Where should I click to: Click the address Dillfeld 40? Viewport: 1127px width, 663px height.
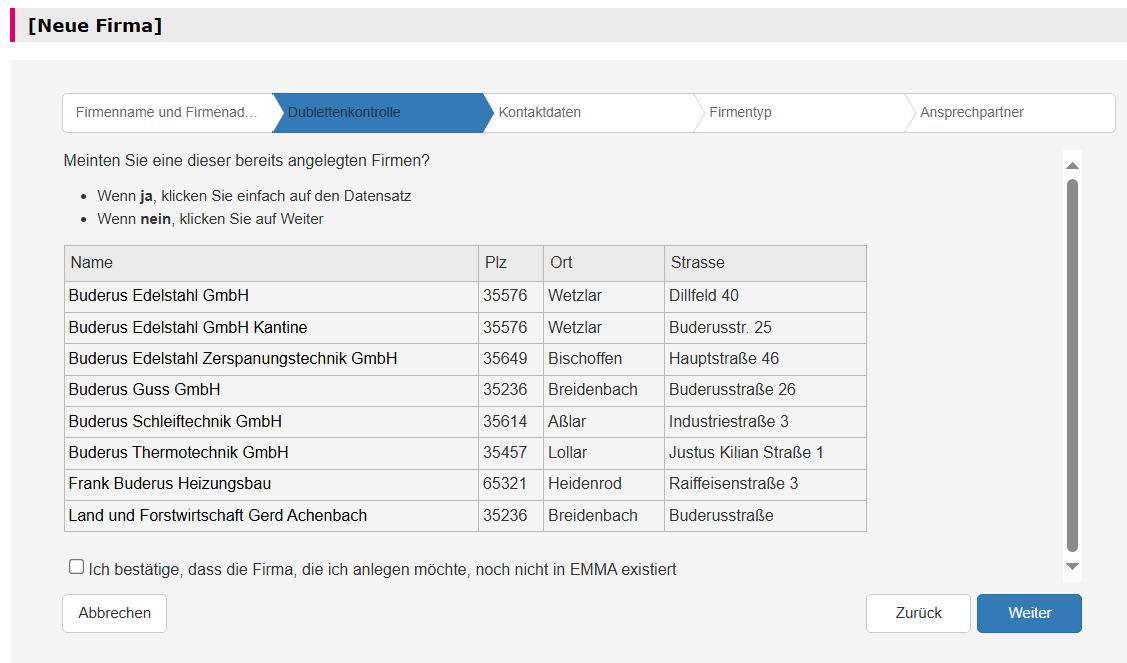click(x=704, y=296)
